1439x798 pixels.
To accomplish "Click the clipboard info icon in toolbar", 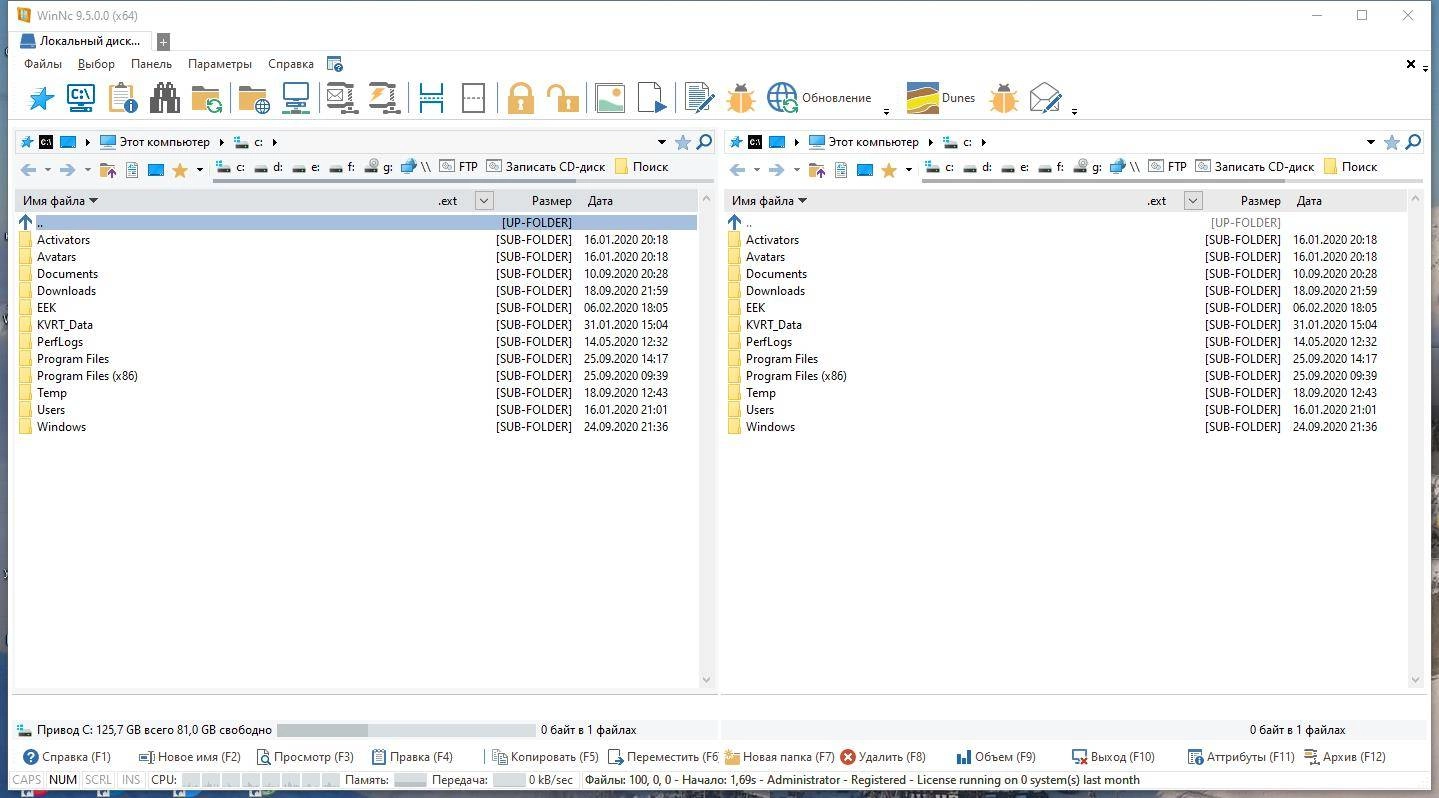I will (x=123, y=98).
